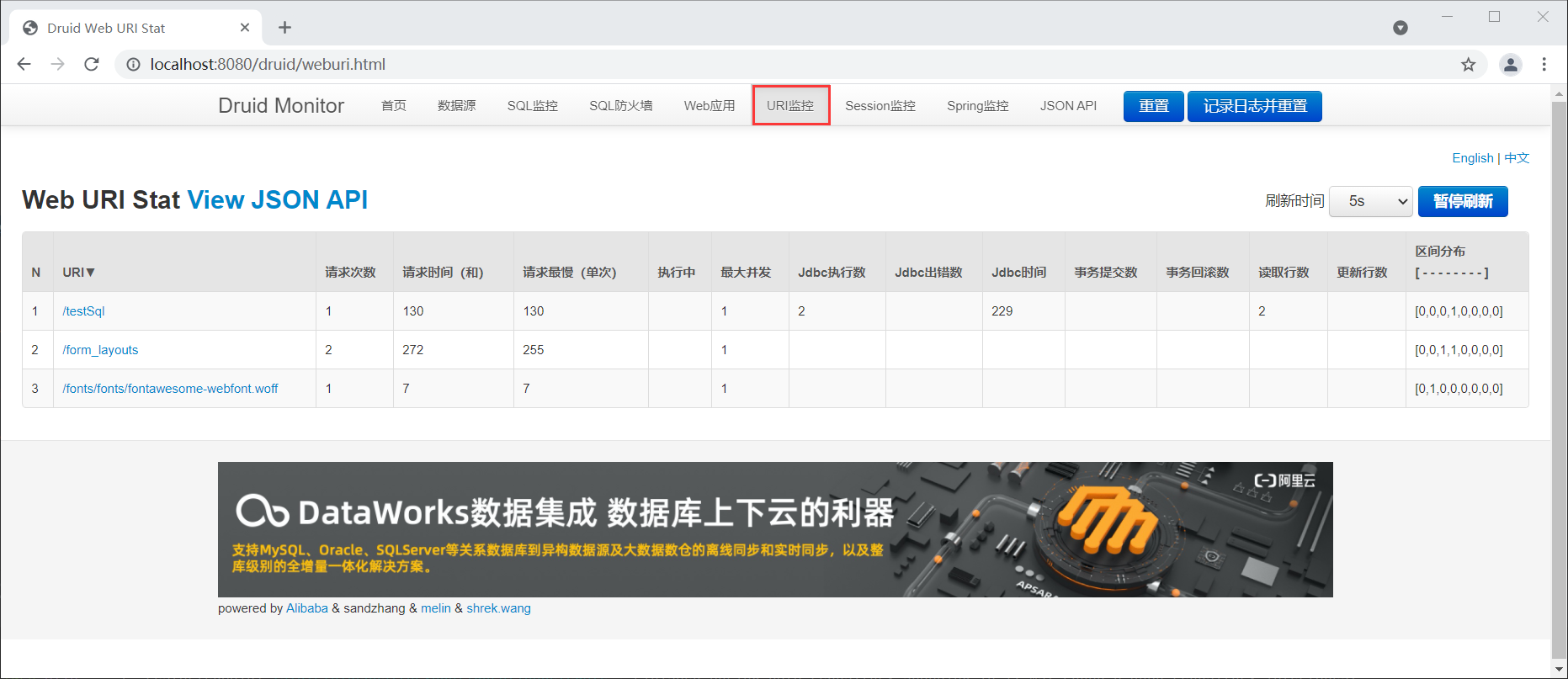This screenshot has width=1568, height=679.
Task: Click the 记录日志并重置 button
Action: 1255,106
